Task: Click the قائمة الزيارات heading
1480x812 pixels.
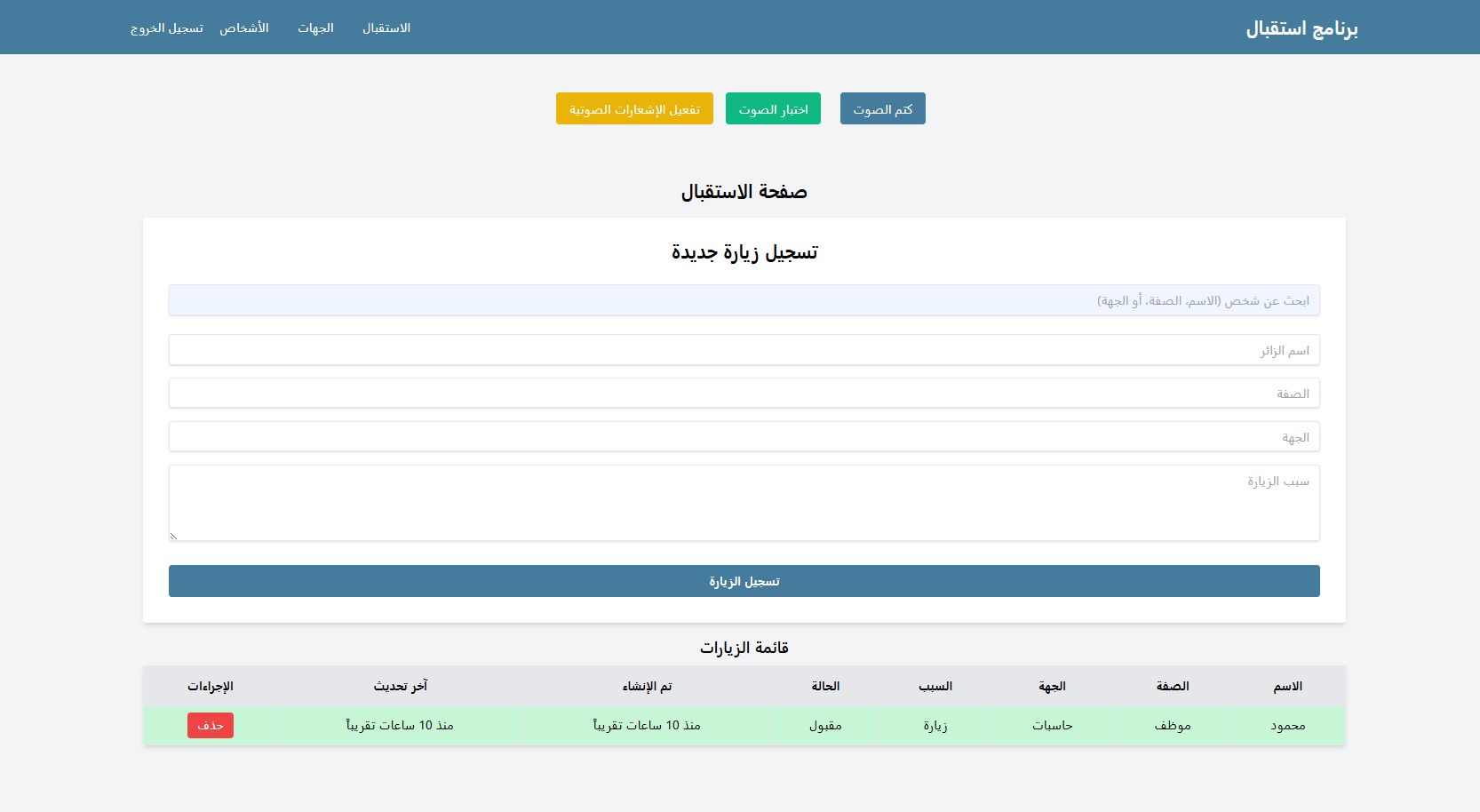Action: point(744,647)
